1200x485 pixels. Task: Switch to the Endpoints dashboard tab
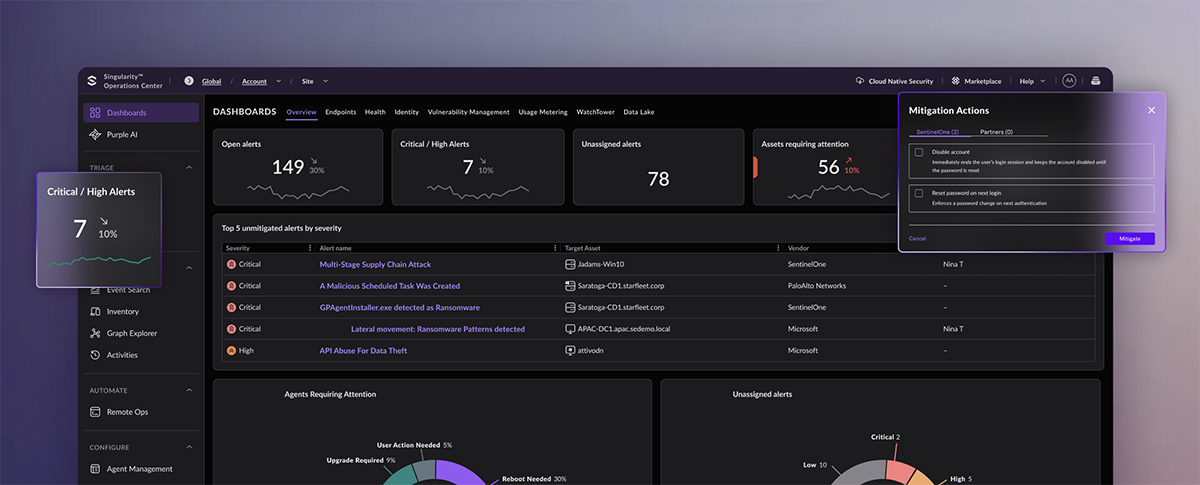tap(340, 112)
